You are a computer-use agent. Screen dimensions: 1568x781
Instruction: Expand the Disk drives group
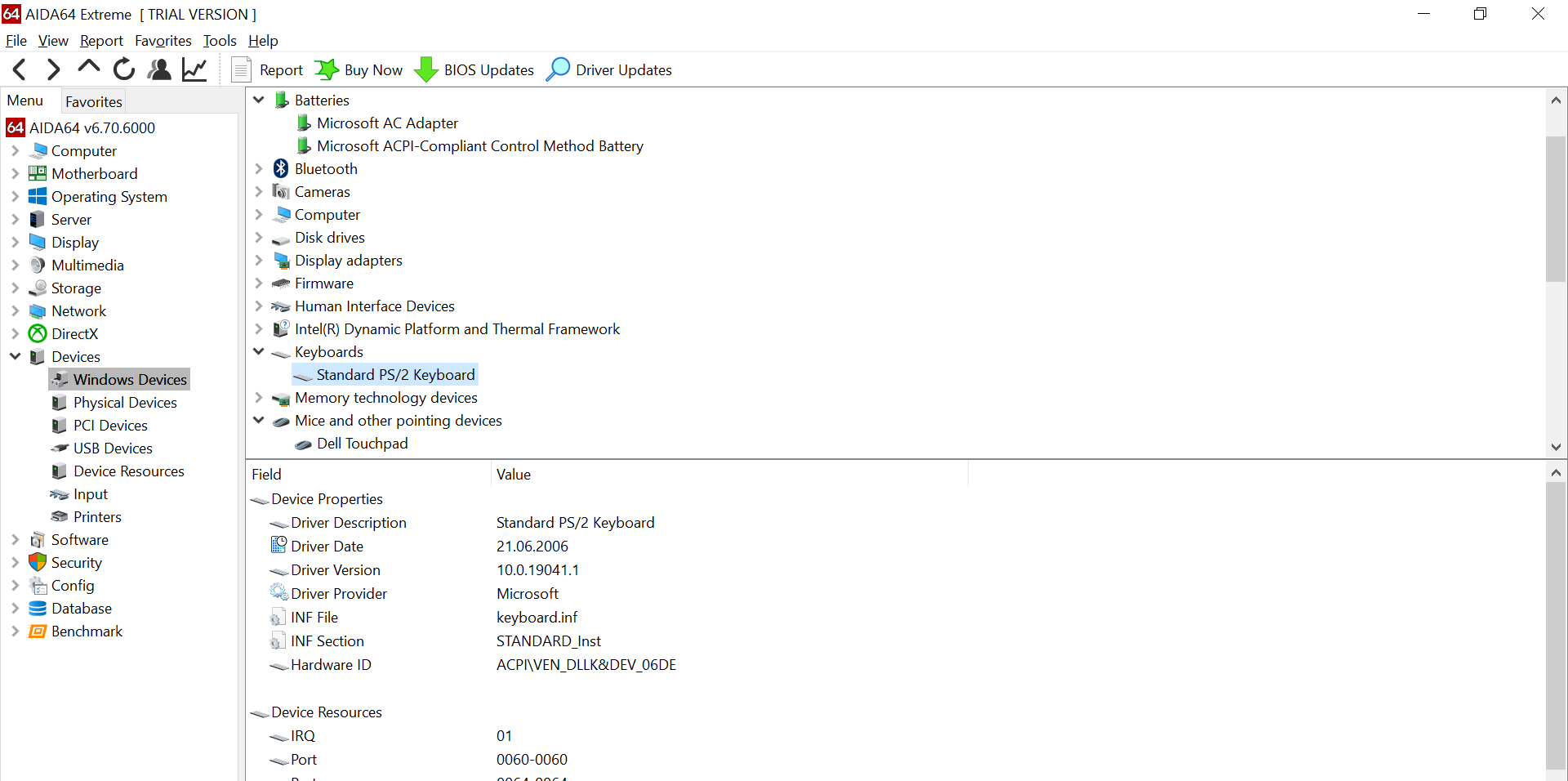[259, 237]
